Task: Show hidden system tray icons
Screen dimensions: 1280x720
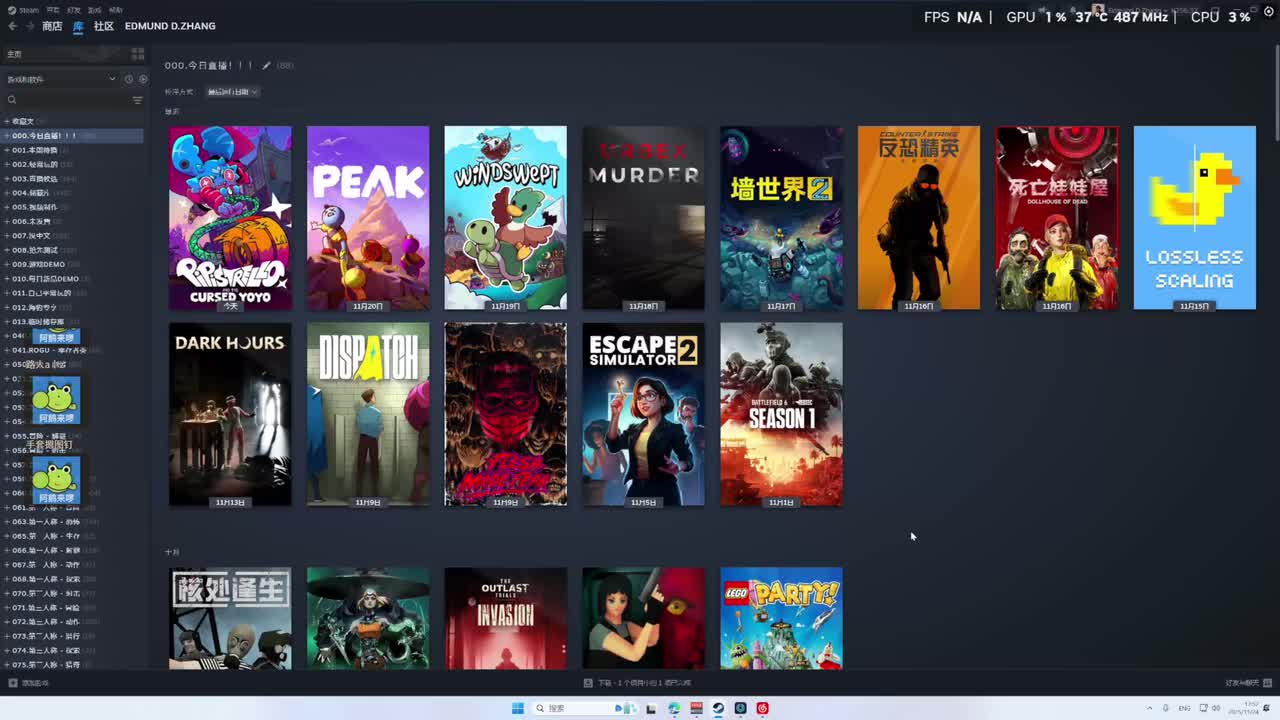Action: pos(1149,708)
